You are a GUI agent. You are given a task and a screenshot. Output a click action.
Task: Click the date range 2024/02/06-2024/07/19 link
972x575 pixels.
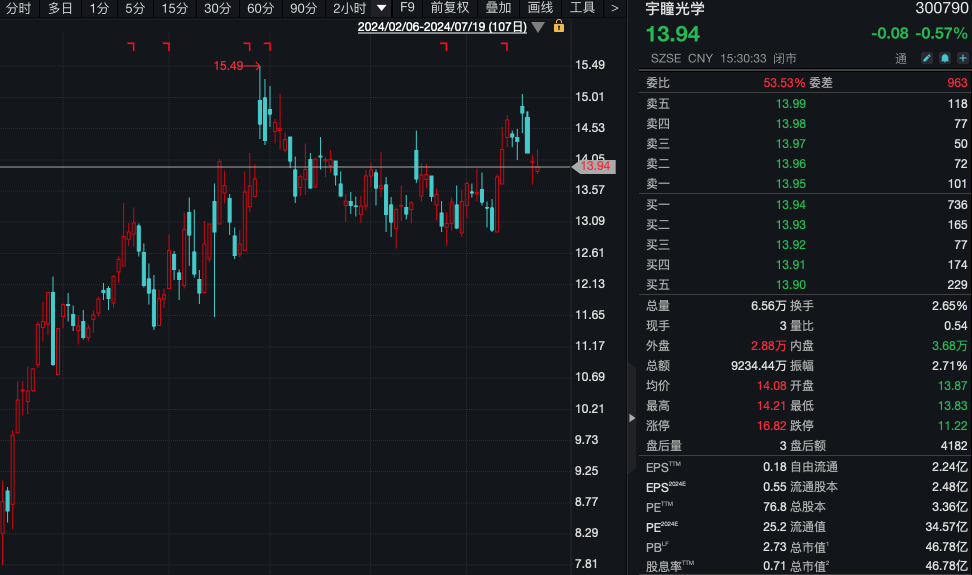[x=442, y=27]
